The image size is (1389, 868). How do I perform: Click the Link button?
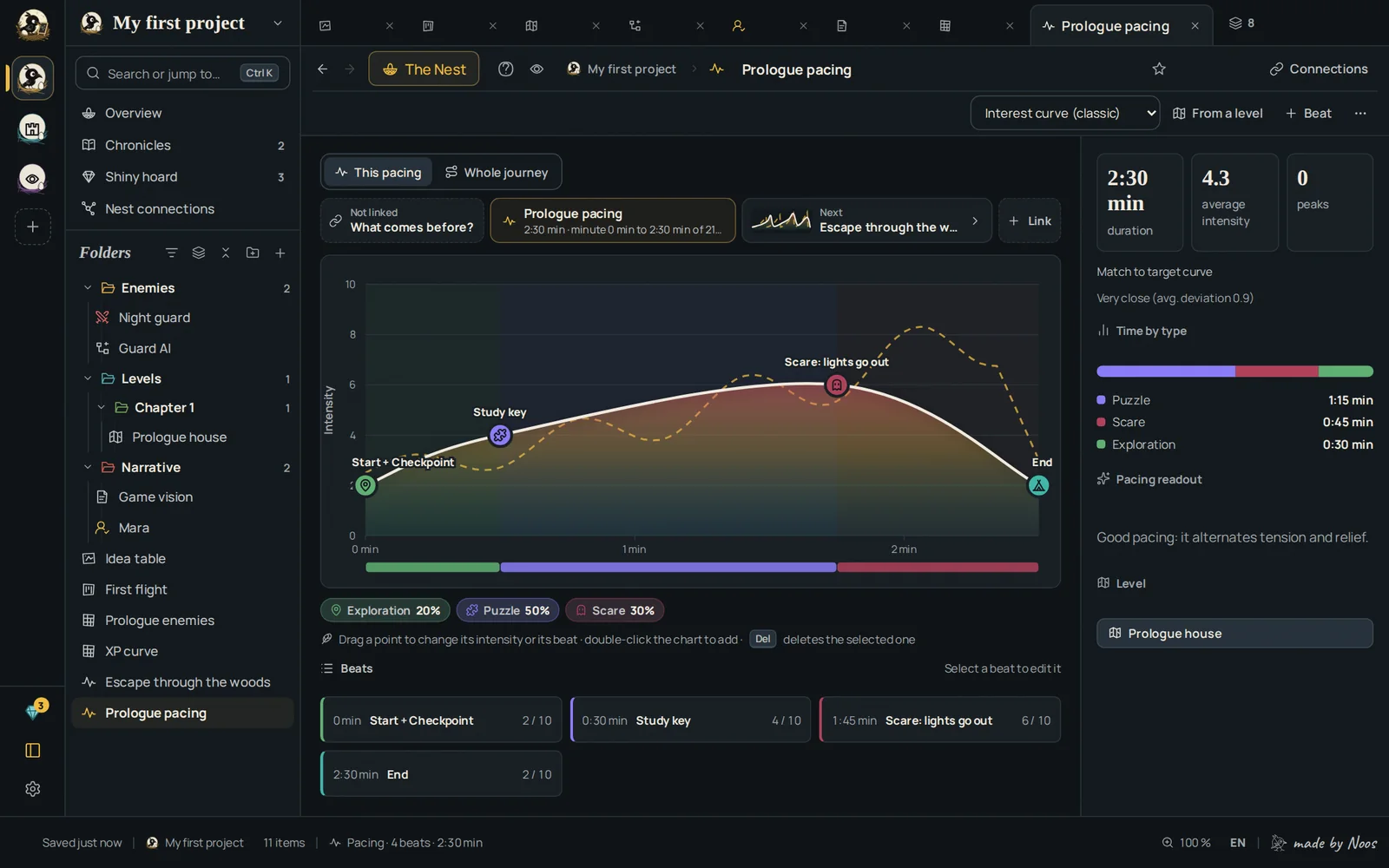point(1030,220)
